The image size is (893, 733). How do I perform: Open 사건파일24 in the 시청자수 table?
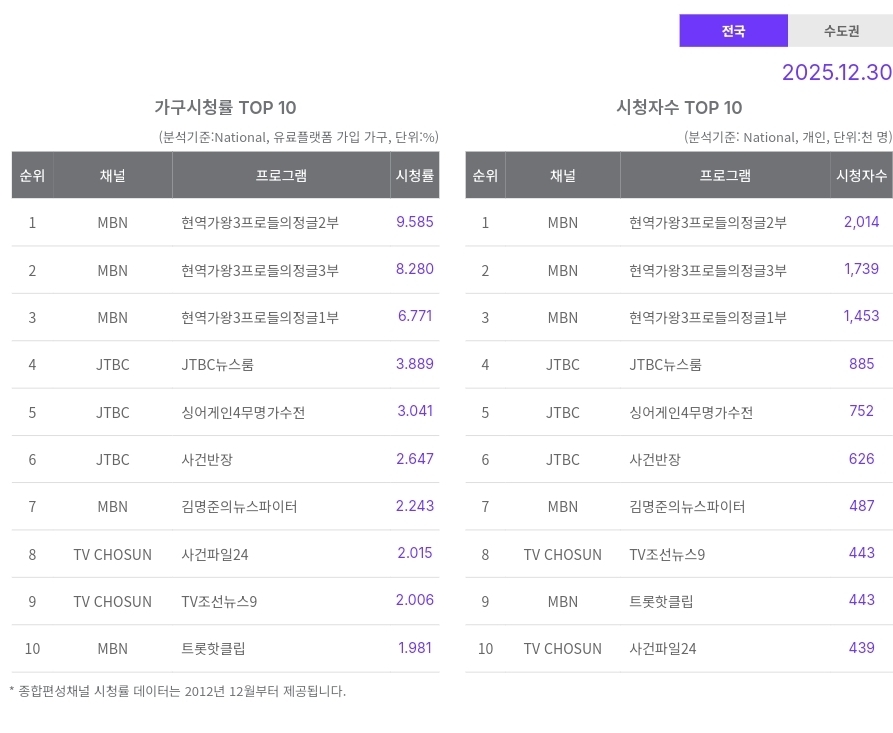pyautogui.click(x=663, y=649)
